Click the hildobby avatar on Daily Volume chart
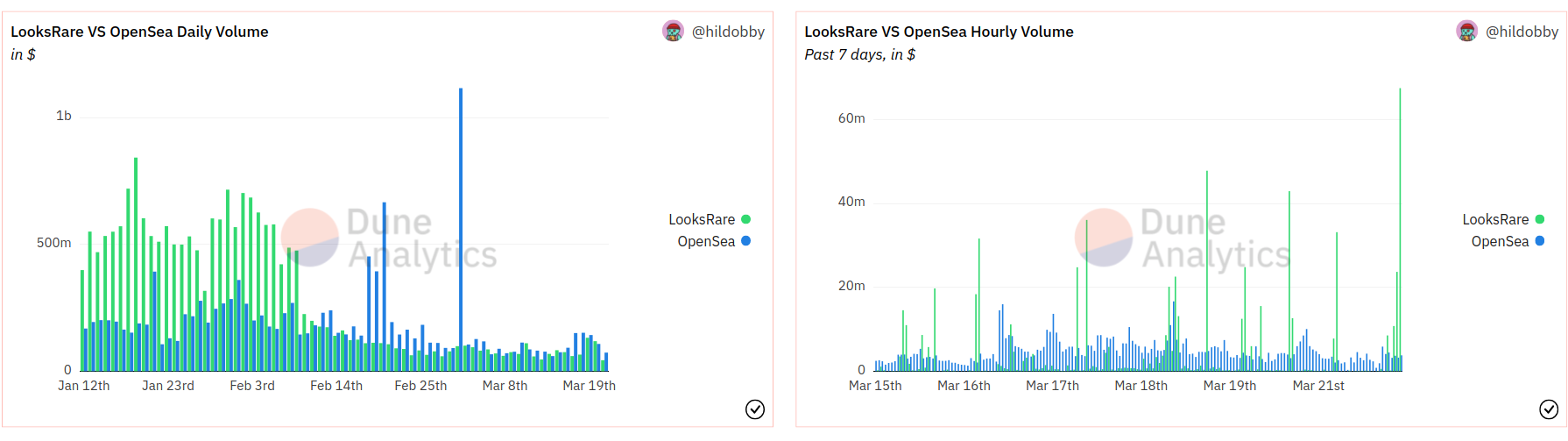Viewport: 1568px width, 441px height. click(673, 32)
